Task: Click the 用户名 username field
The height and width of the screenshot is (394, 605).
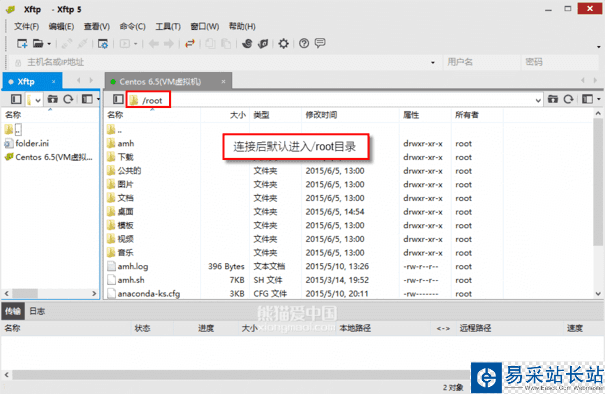Action: pos(482,62)
